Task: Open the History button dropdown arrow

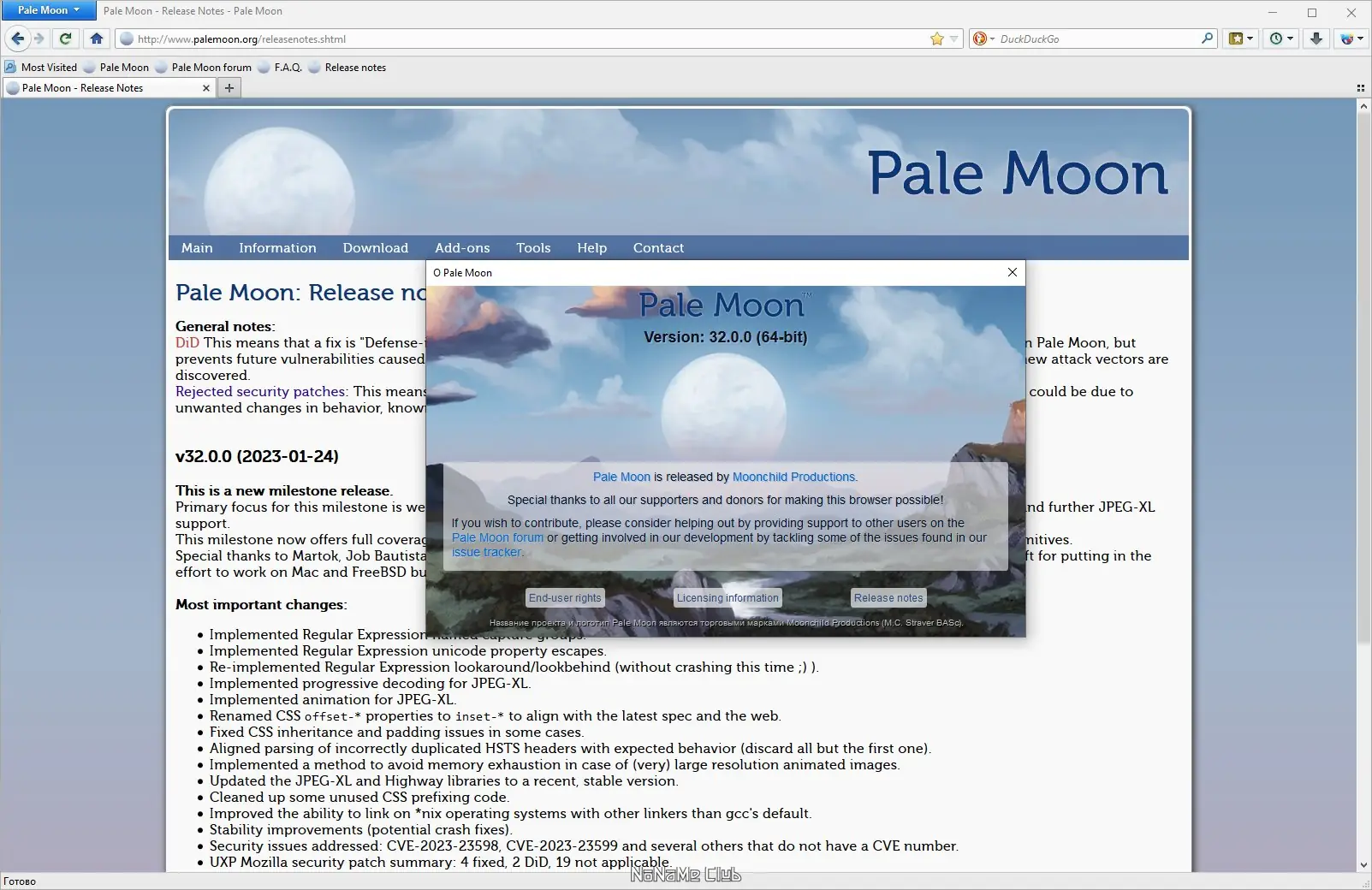Action: 1290,39
